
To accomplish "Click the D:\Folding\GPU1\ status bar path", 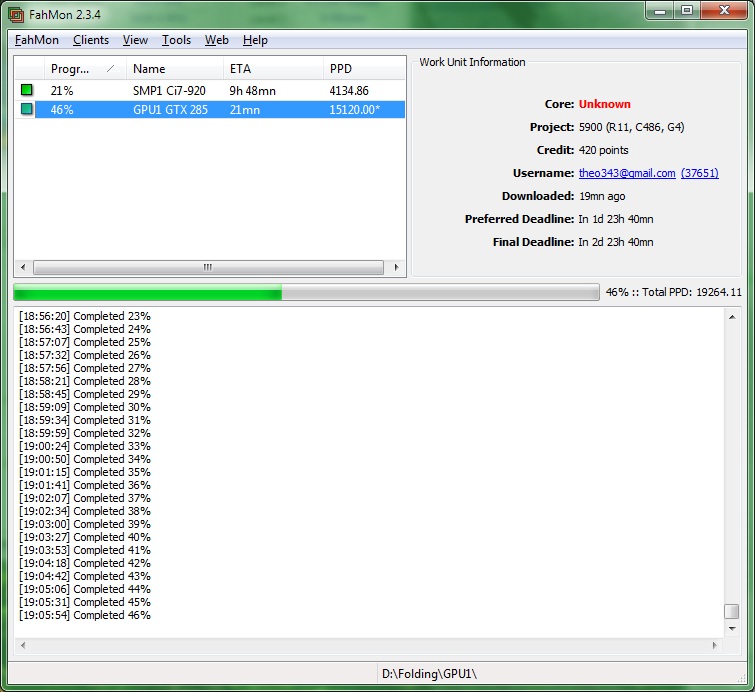I will point(429,674).
